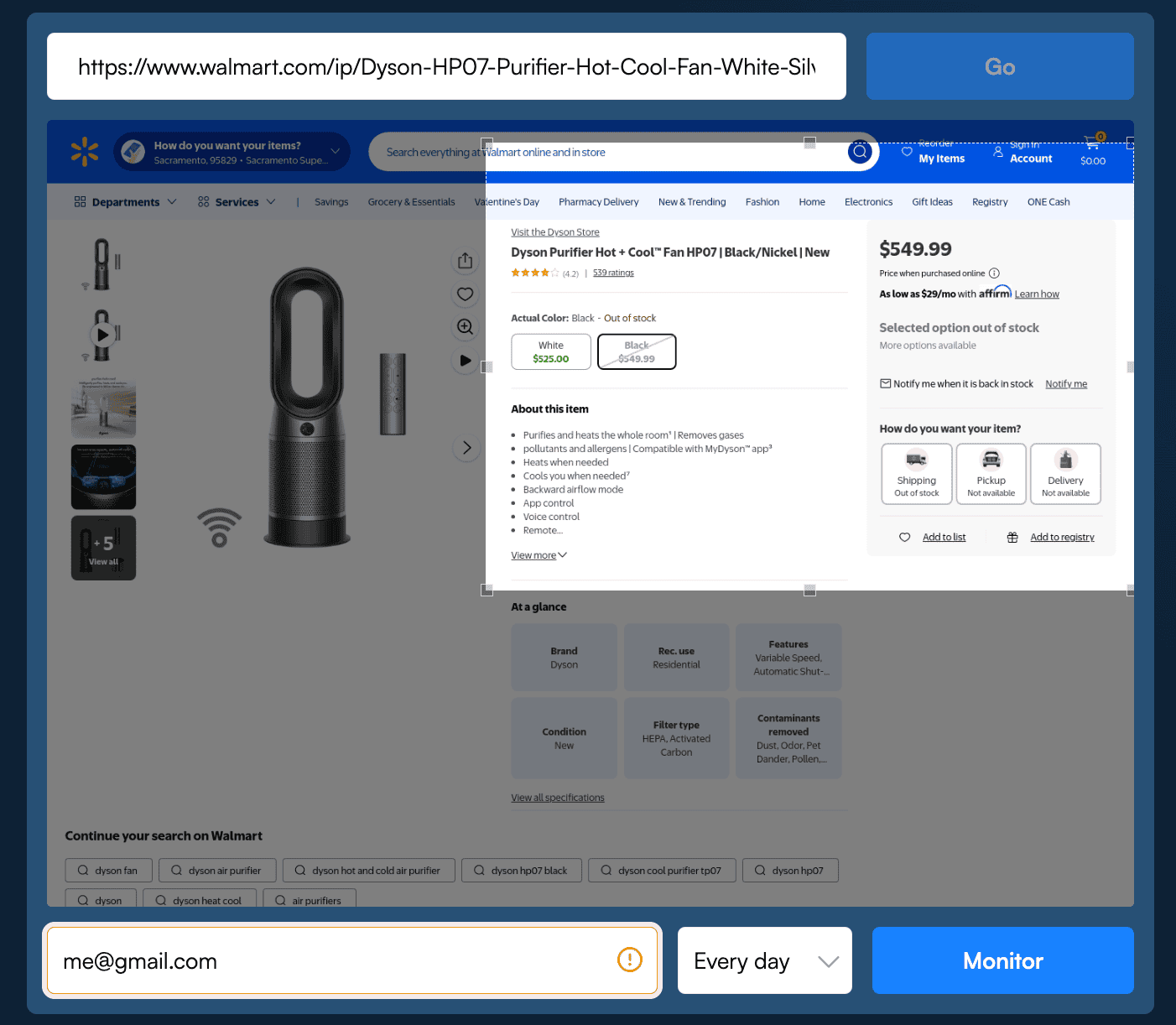Screen dimensions: 1176x1025
Task: Click the dyson air purifier suggestion
Action: click(216, 871)
